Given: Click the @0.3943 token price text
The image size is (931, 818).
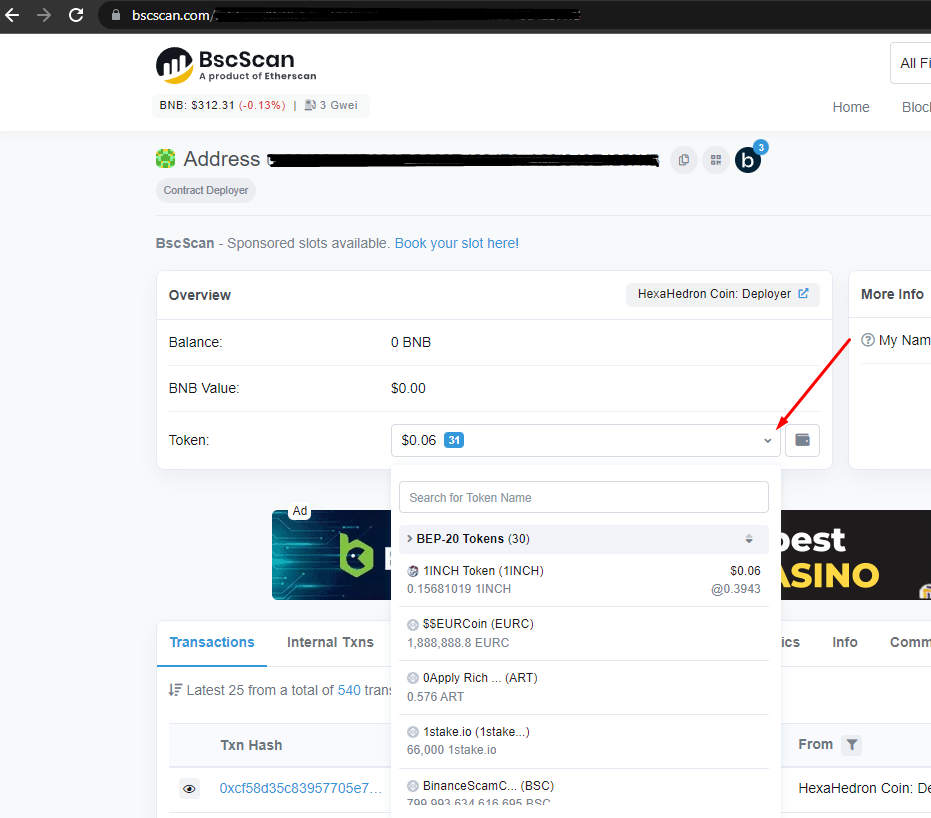Looking at the screenshot, I should [736, 589].
